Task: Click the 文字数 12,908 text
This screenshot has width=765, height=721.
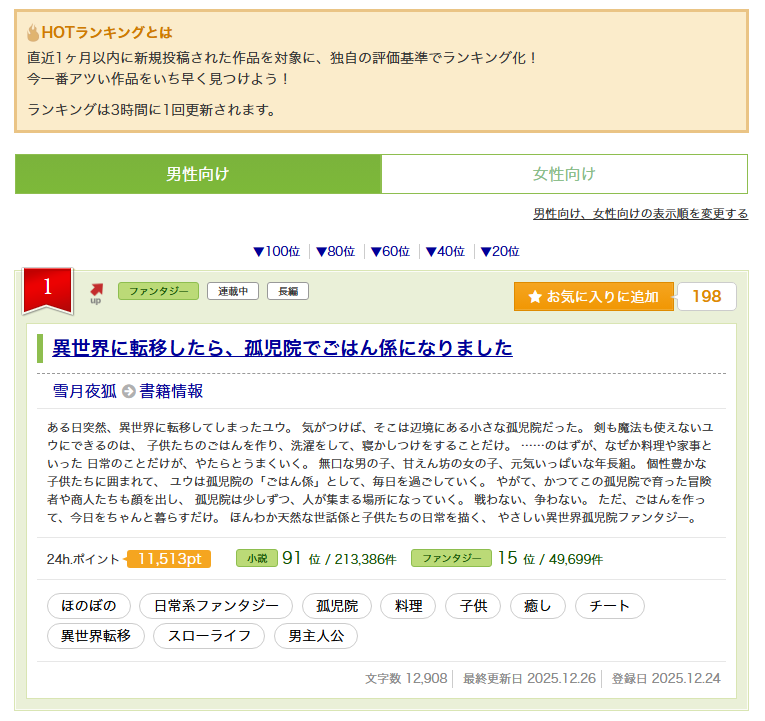Action: (x=406, y=679)
